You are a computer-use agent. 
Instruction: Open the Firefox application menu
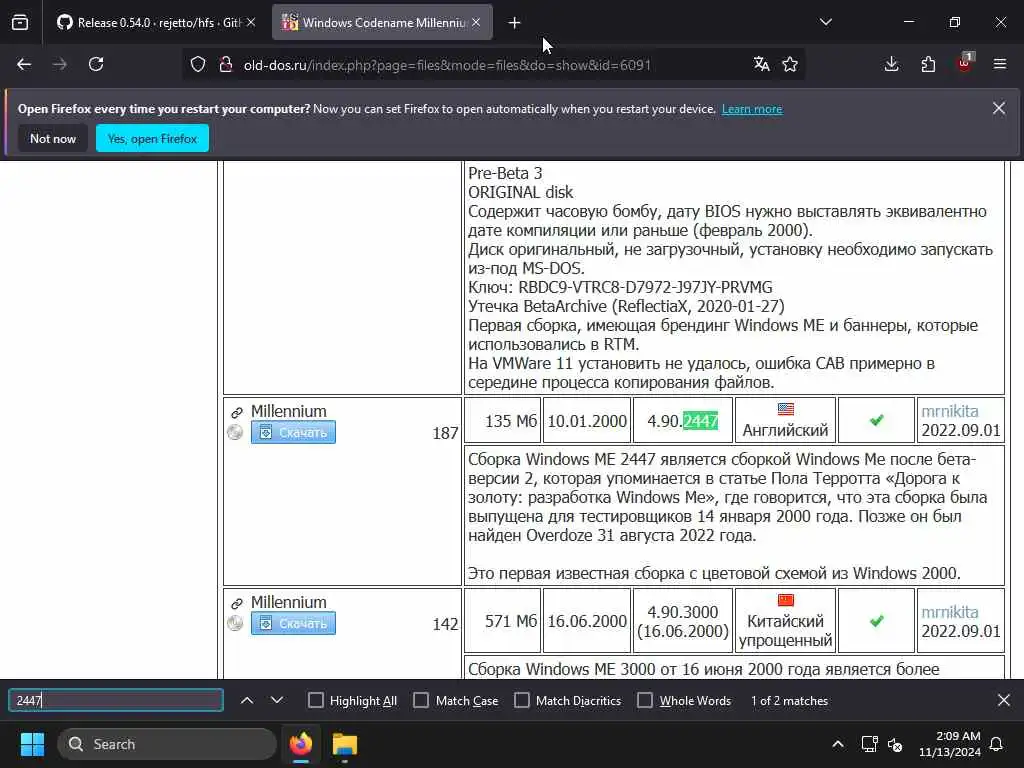click(x=1000, y=64)
